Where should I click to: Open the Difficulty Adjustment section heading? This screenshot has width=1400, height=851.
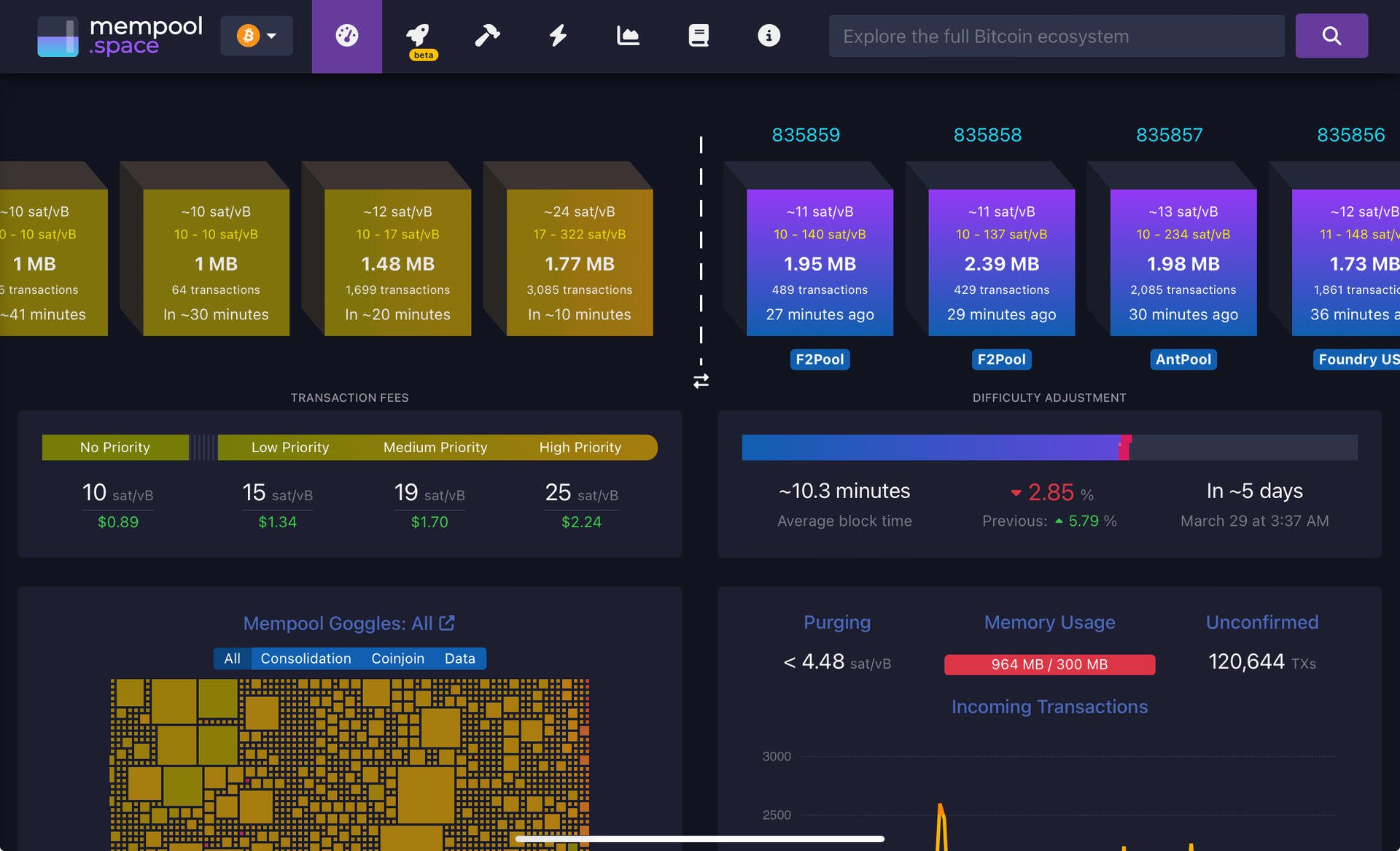(x=1049, y=397)
